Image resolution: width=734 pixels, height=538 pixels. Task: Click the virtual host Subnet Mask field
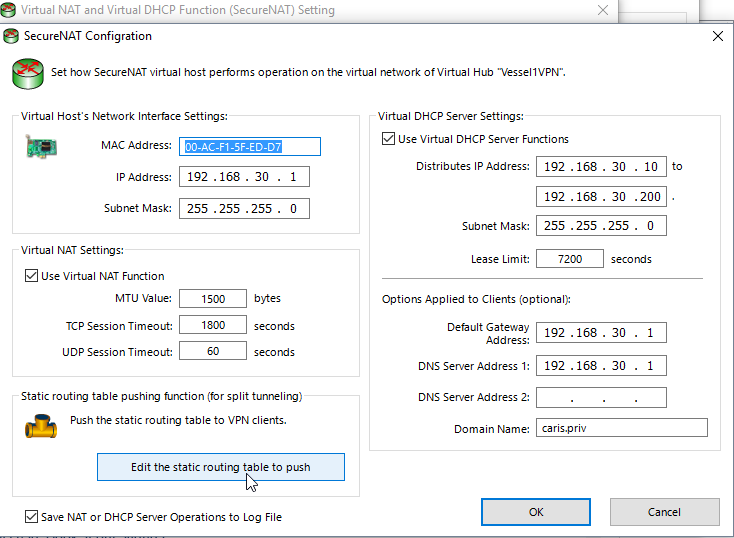pos(244,208)
